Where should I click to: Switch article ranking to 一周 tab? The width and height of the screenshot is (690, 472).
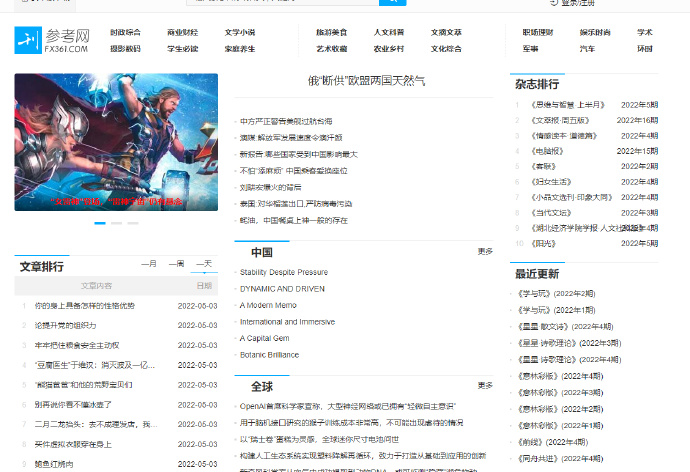pos(176,264)
